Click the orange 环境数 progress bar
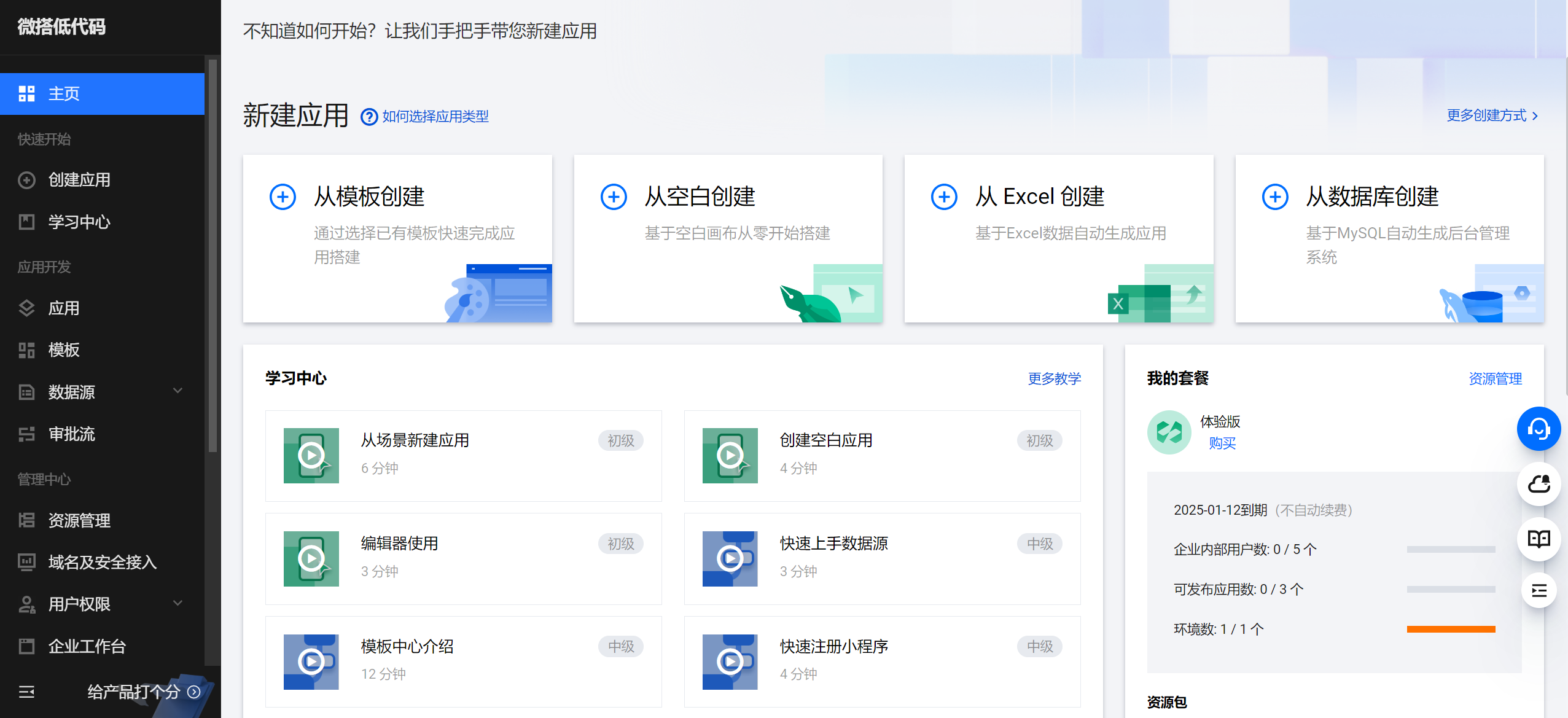1568x718 pixels. [x=1451, y=629]
